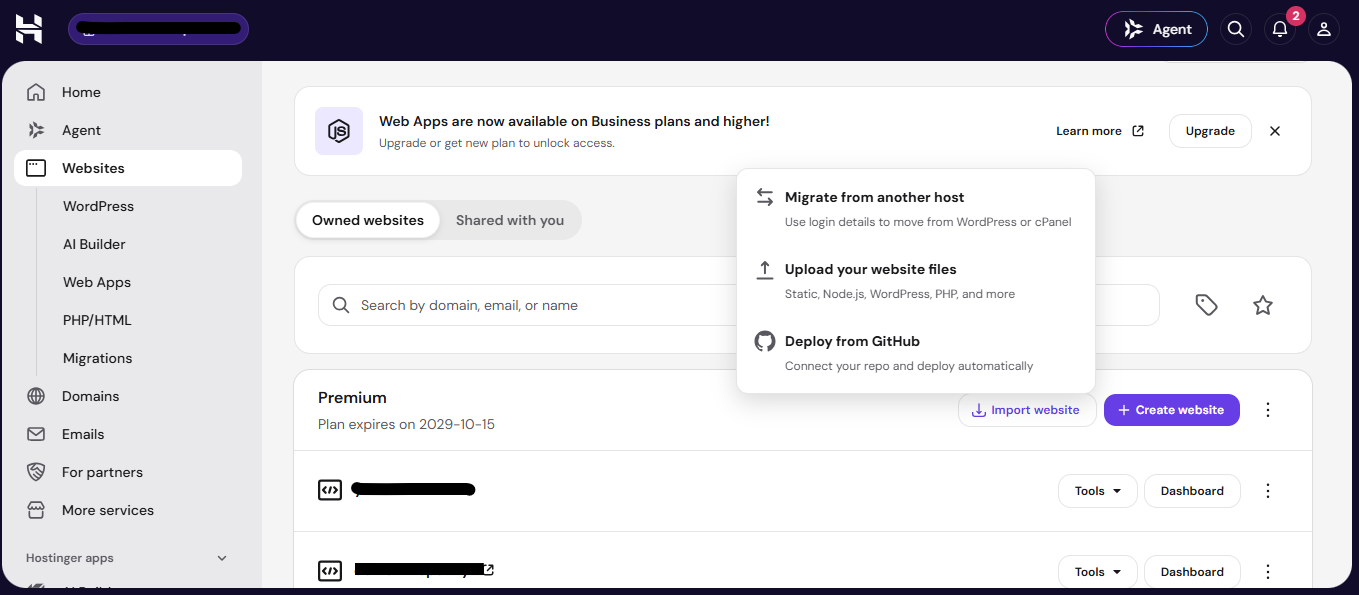Open Web Apps submenu item

97,282
